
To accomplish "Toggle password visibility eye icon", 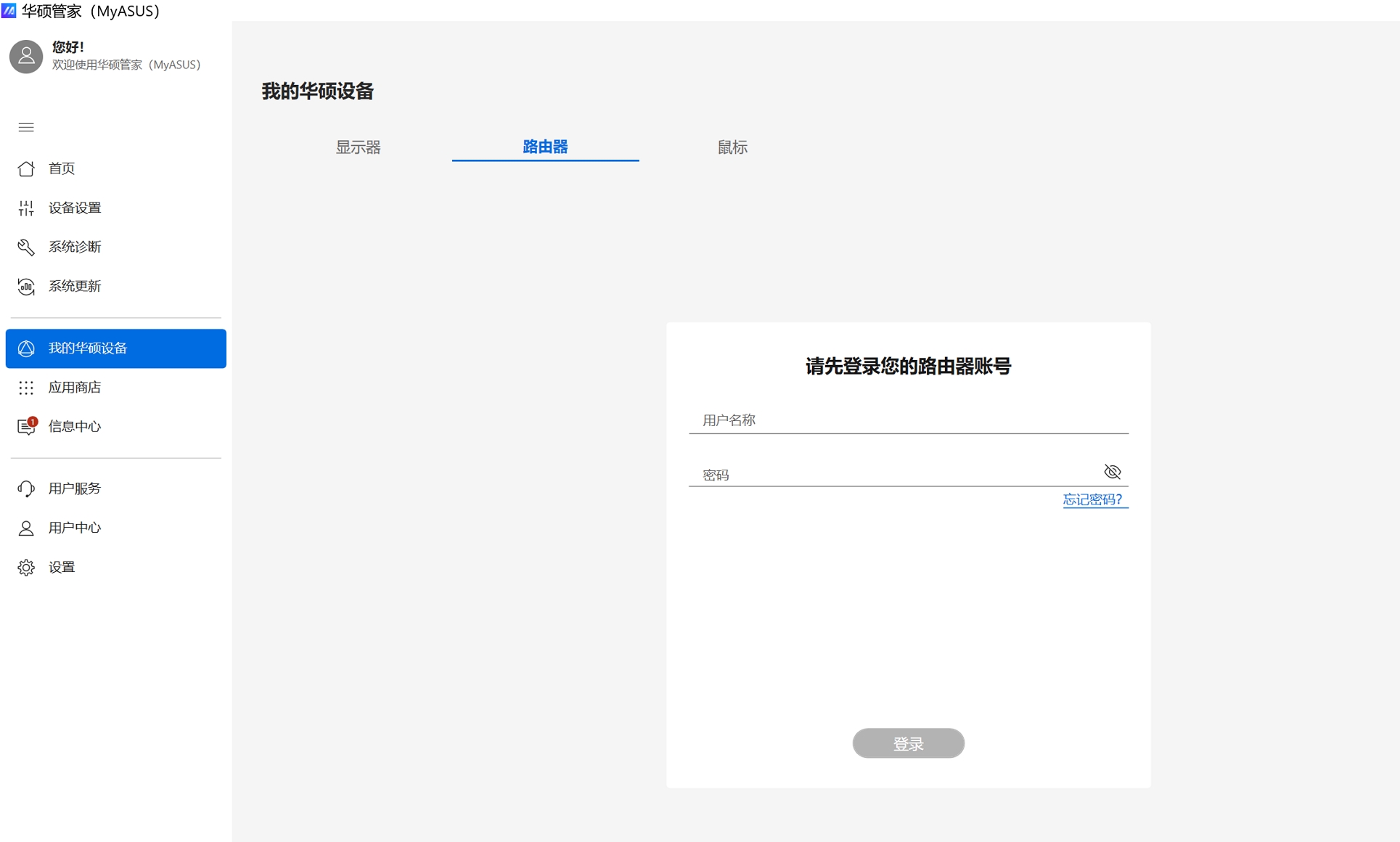I will 1112,472.
